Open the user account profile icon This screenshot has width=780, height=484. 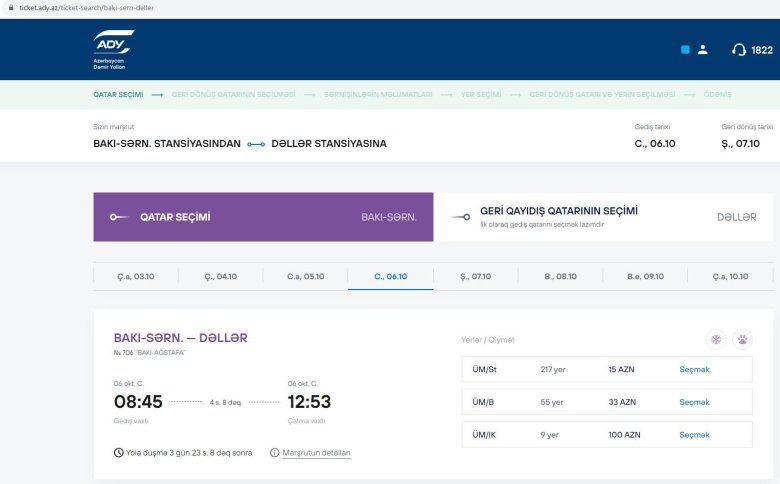(703, 49)
